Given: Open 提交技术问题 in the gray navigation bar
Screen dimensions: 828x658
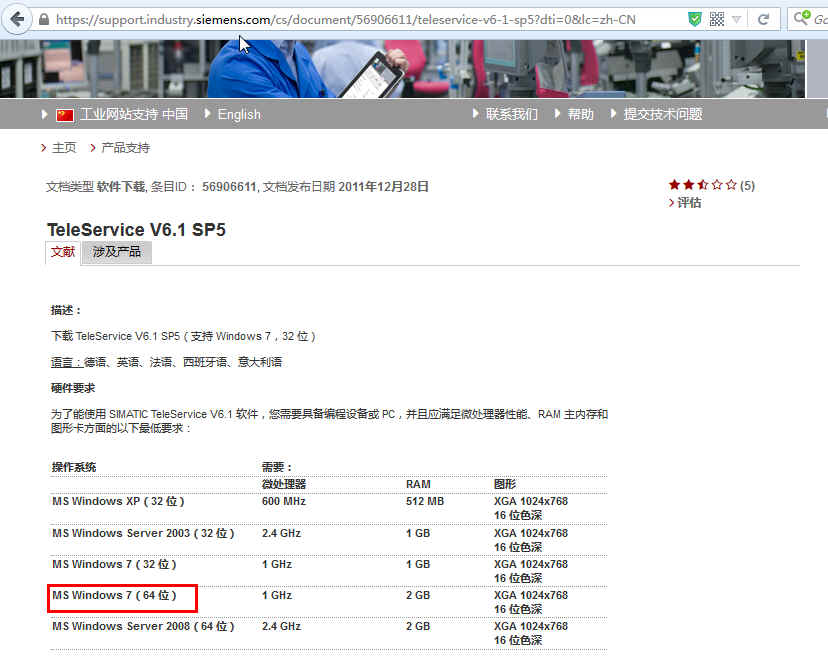Looking at the screenshot, I should [x=662, y=114].
